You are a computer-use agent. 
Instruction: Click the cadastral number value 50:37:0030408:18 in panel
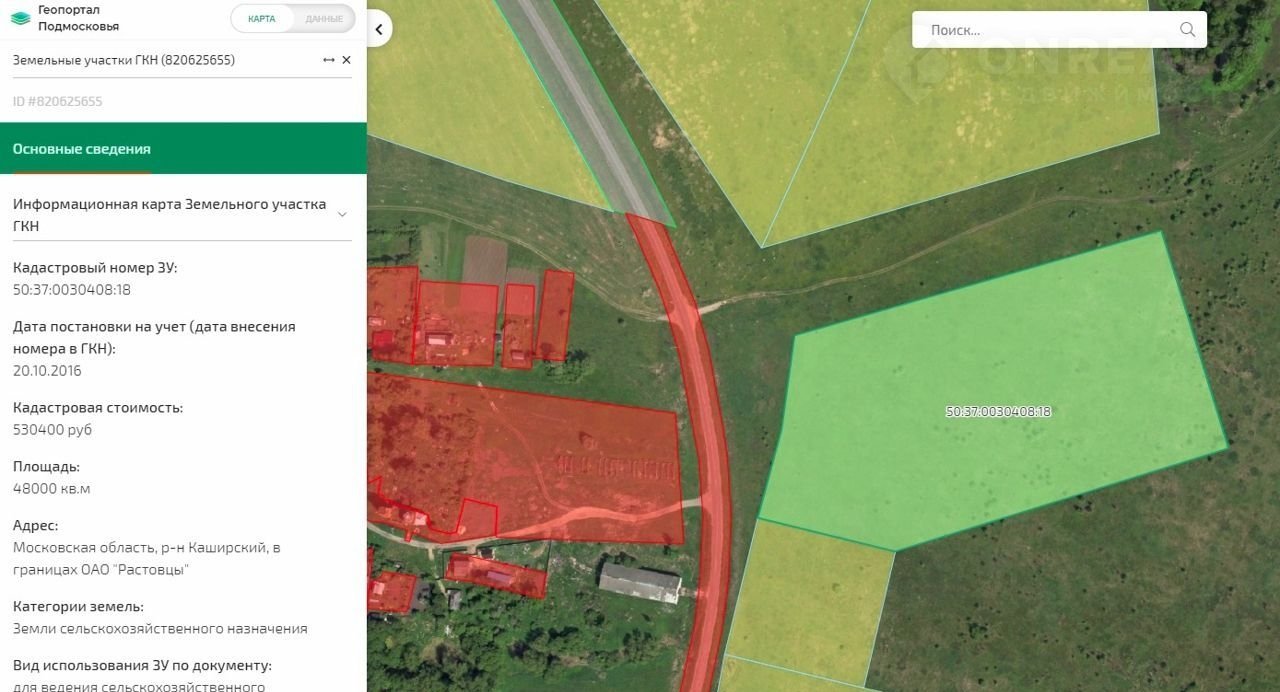click(x=72, y=290)
